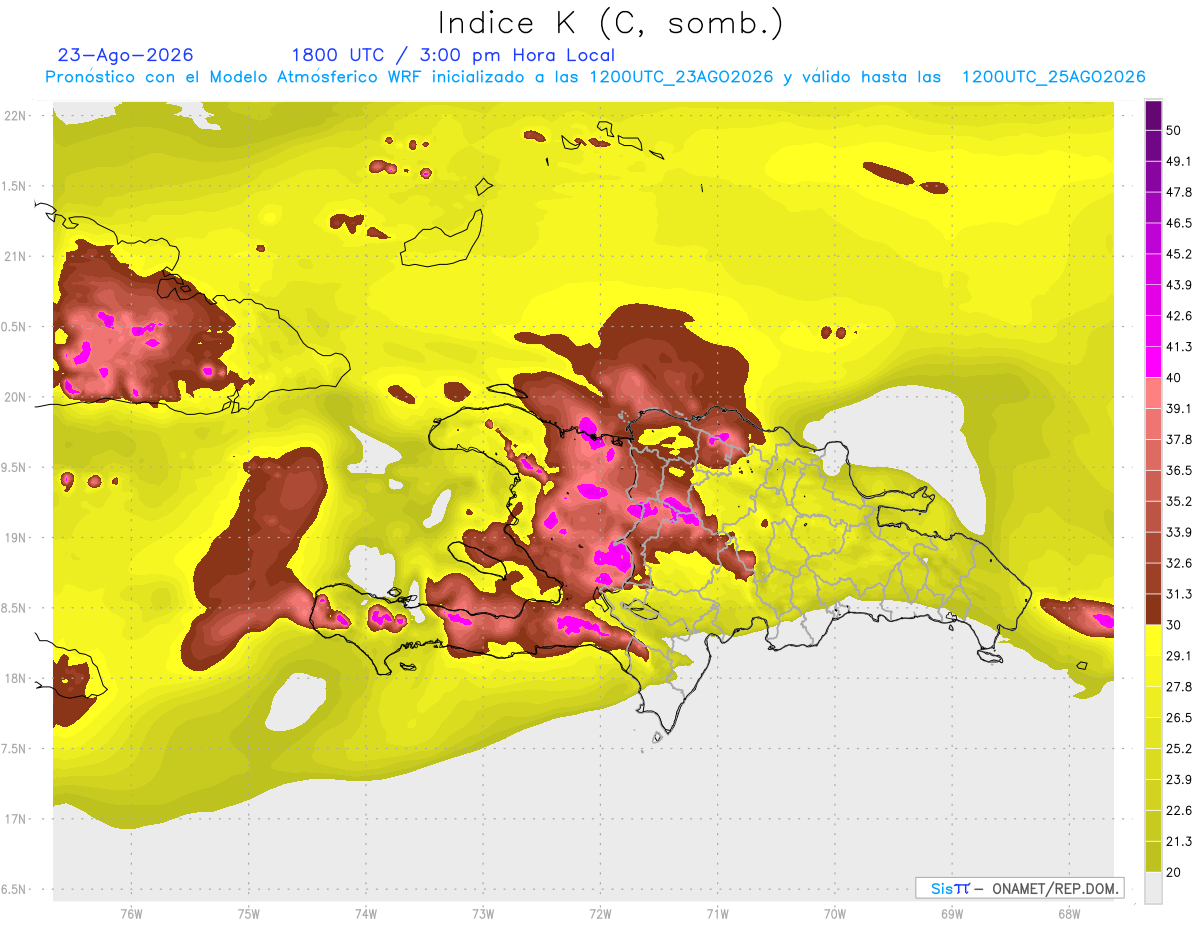Screen dimensions: 1200x927
Task: Click the "37.8" colorbar label
Action: coord(1179,440)
